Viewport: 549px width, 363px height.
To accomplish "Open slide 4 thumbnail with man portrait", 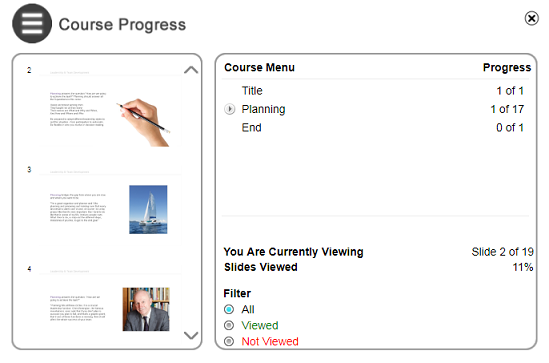I will 110,309.
